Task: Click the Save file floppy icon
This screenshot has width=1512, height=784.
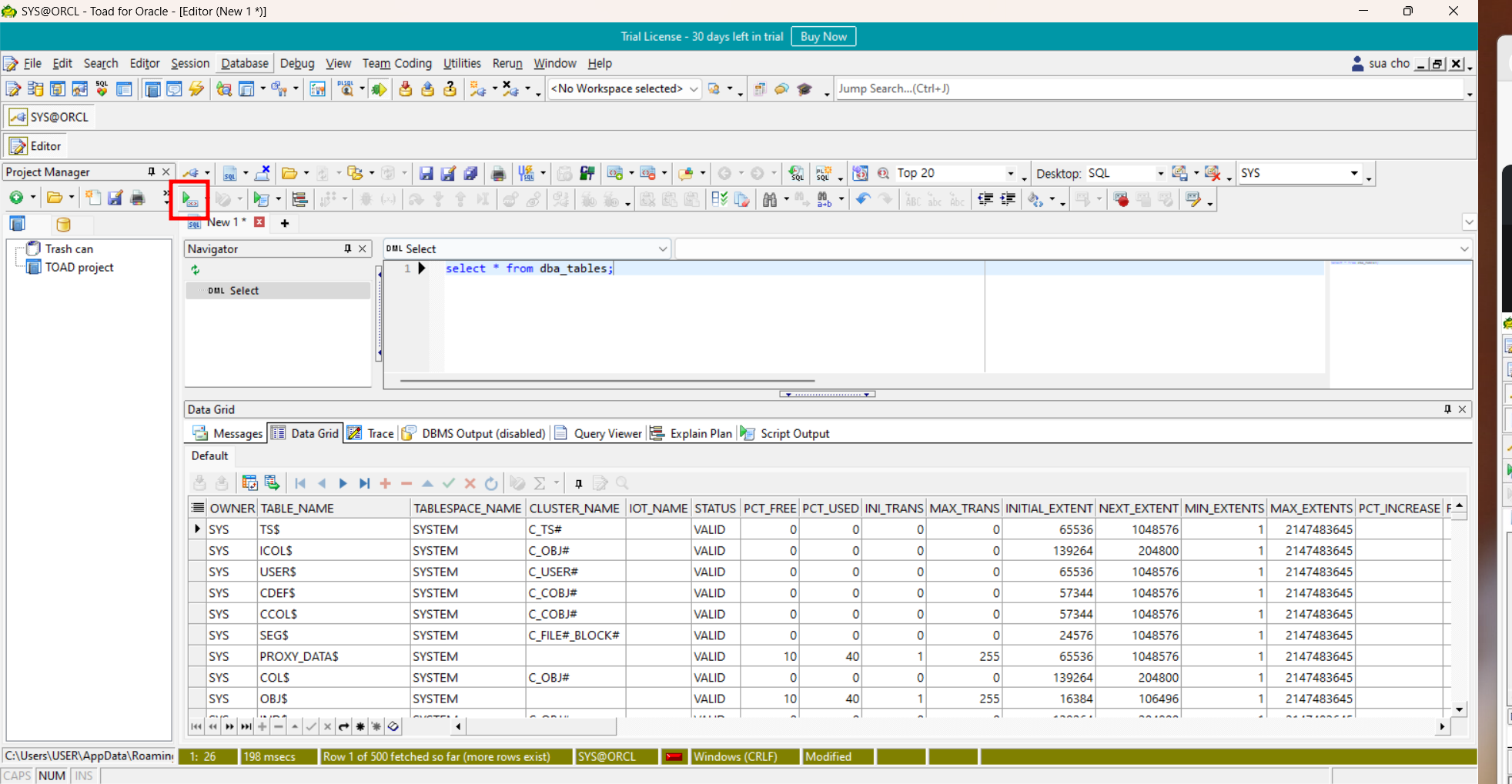Action: [x=426, y=173]
